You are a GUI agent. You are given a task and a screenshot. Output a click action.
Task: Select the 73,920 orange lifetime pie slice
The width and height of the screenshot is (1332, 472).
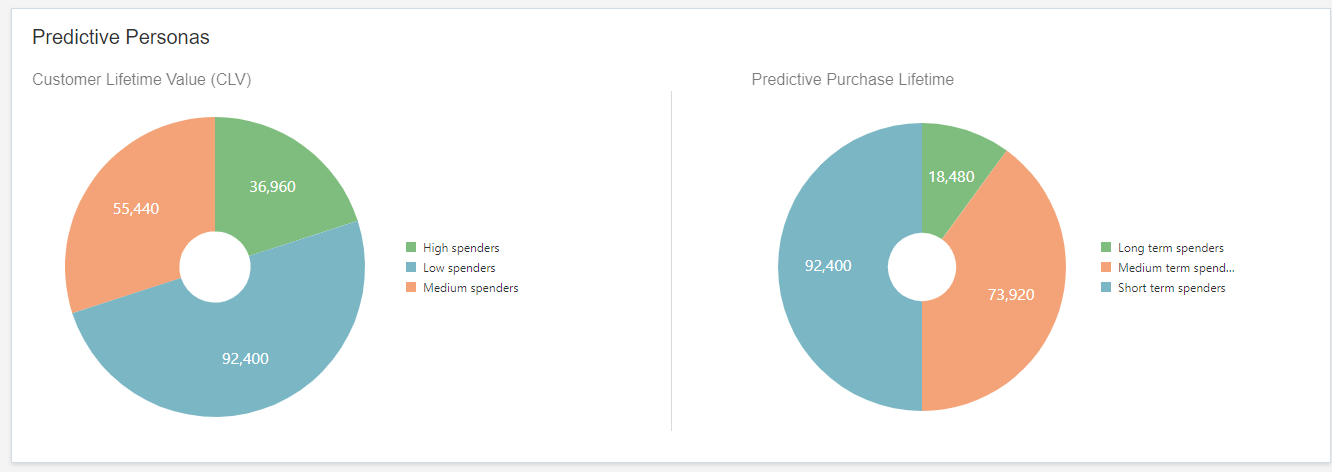click(x=1010, y=295)
